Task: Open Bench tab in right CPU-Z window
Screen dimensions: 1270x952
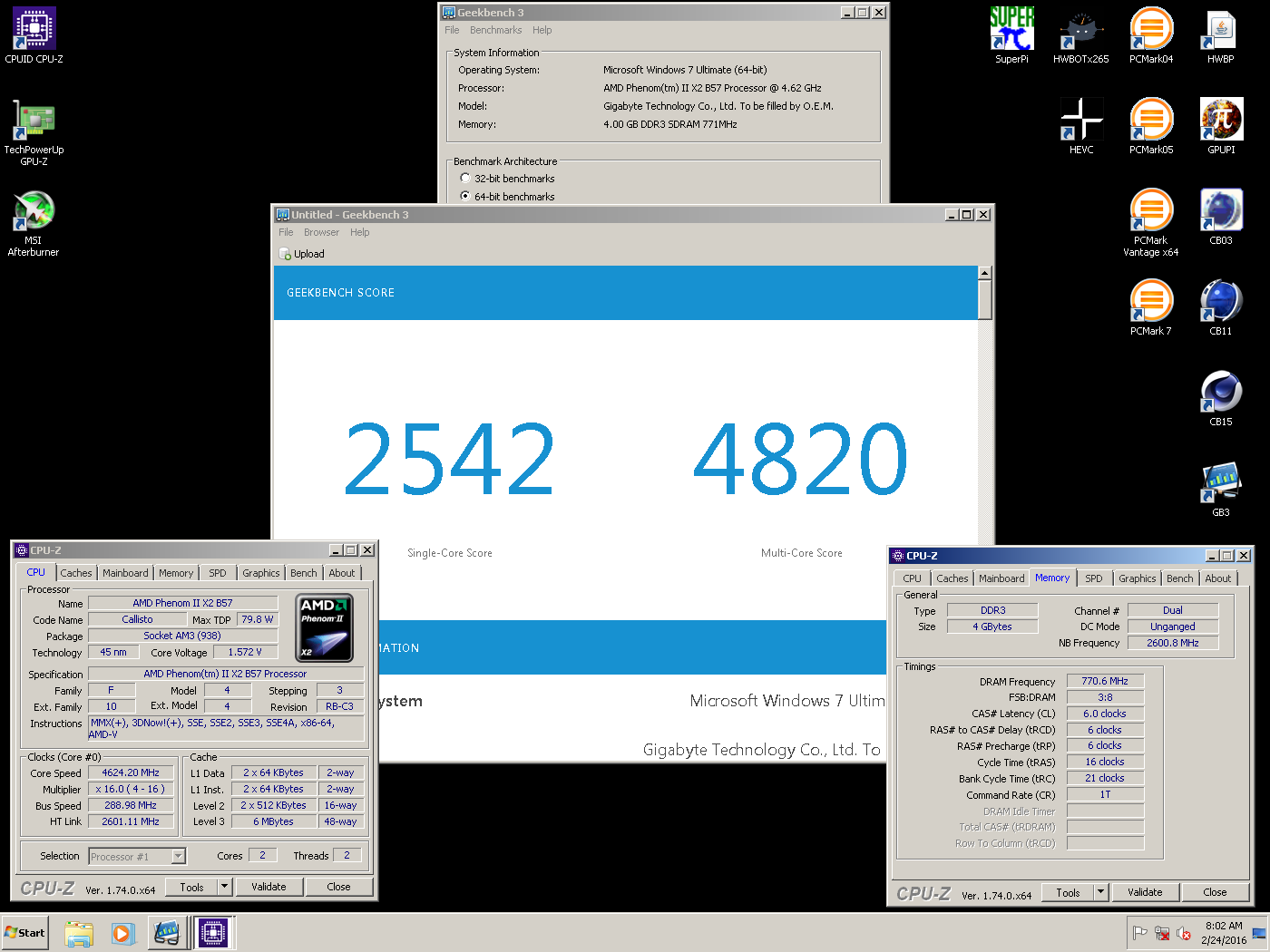Action: (1180, 578)
